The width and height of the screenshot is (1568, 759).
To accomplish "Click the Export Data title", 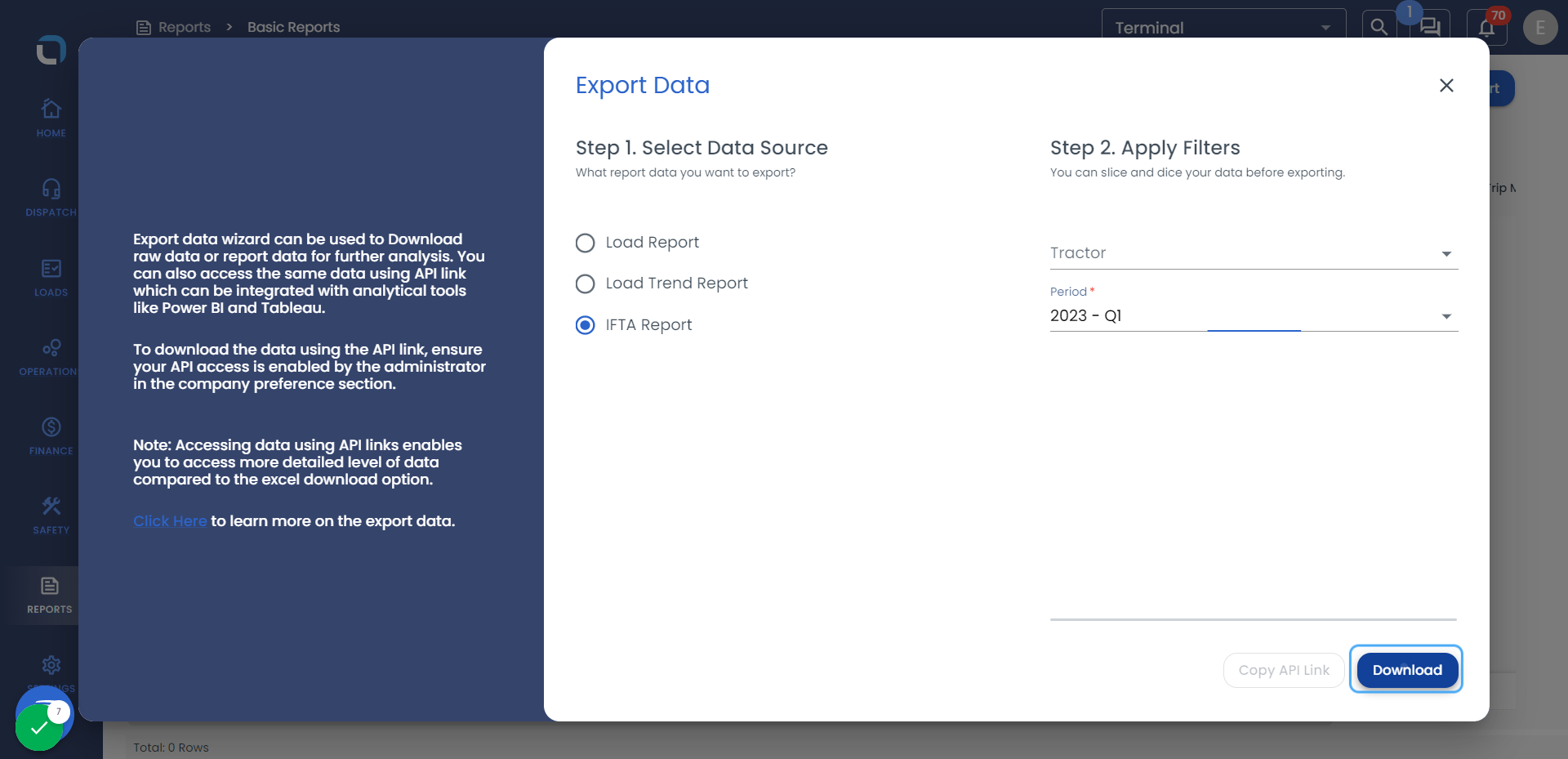I will (643, 85).
